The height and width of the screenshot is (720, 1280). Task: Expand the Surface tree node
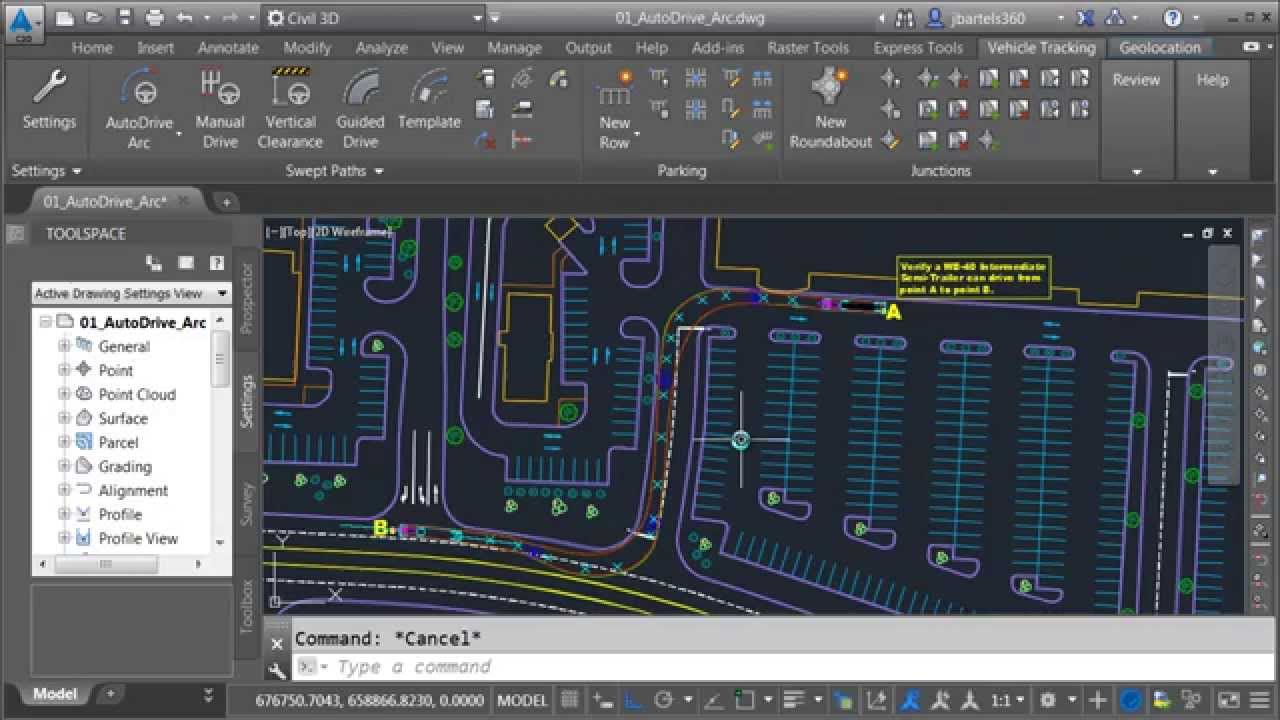64,418
